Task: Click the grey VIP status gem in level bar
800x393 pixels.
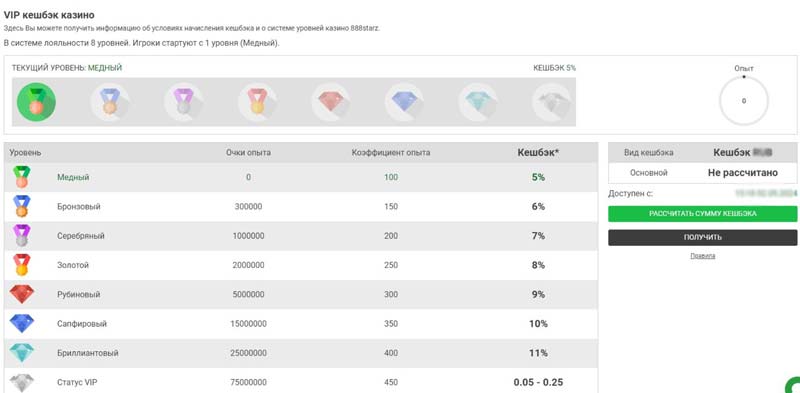Action: 552,102
